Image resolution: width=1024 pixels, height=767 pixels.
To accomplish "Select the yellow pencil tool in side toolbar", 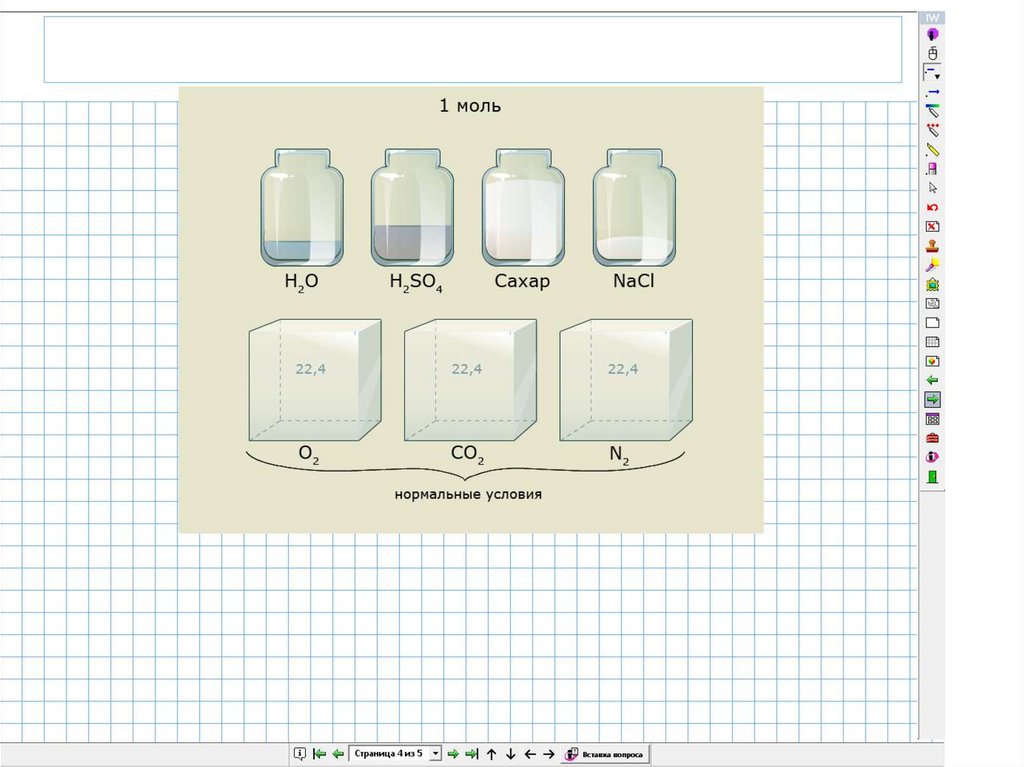I will pos(932,149).
